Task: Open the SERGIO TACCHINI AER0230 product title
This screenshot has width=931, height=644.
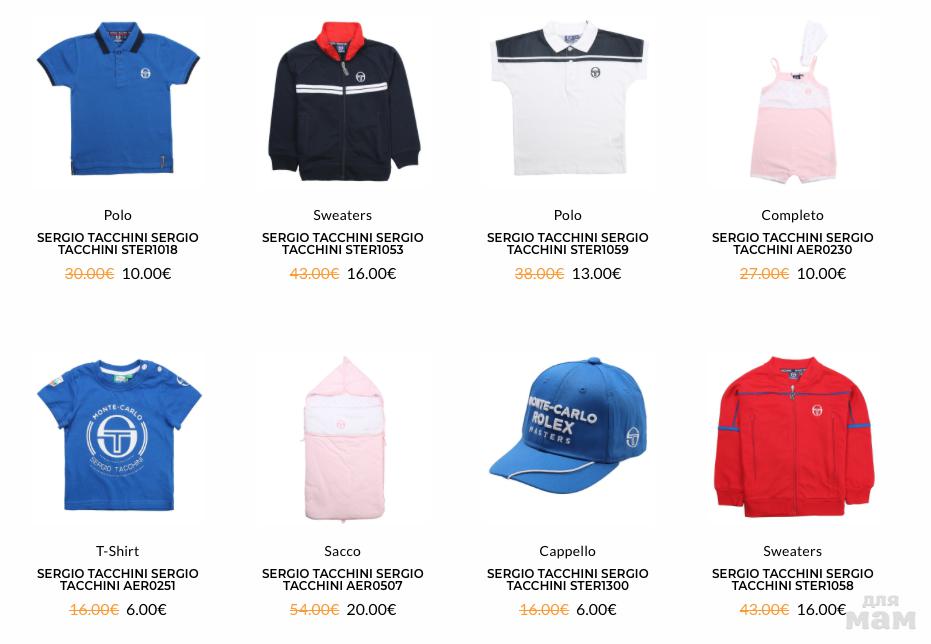Action: point(793,243)
